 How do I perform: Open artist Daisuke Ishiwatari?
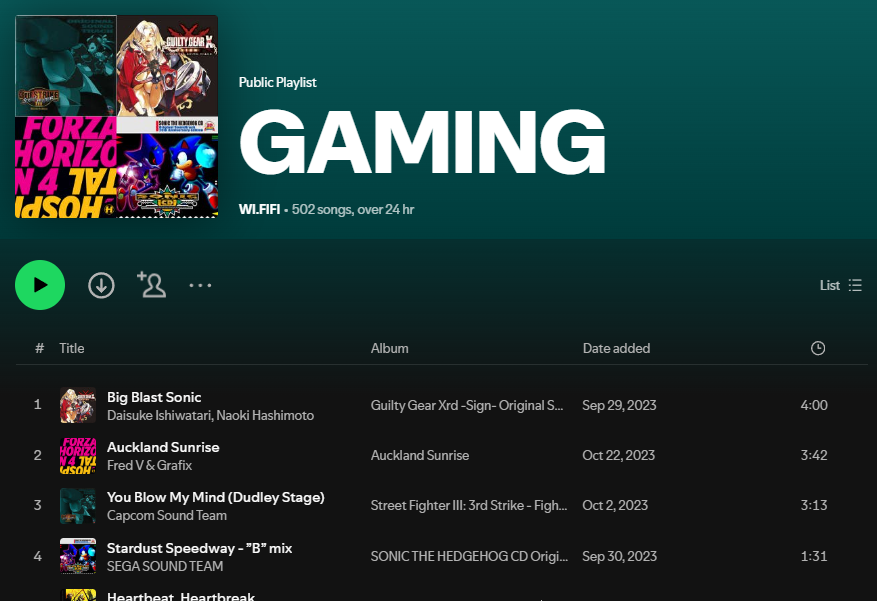pyautogui.click(x=159, y=415)
